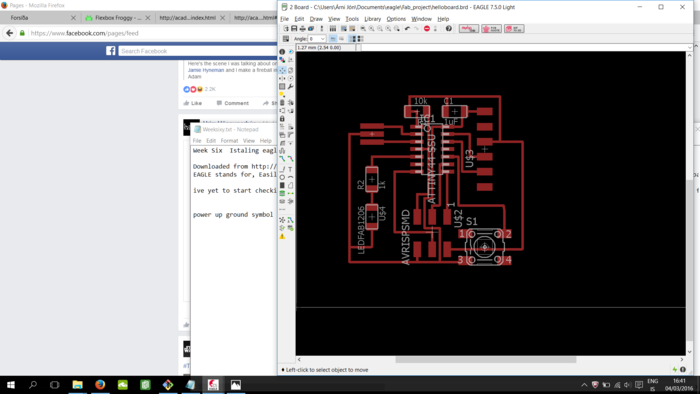Open the Errors warning triangle tool
Image resolution: width=700 pixels, height=394 pixels.
[282, 236]
